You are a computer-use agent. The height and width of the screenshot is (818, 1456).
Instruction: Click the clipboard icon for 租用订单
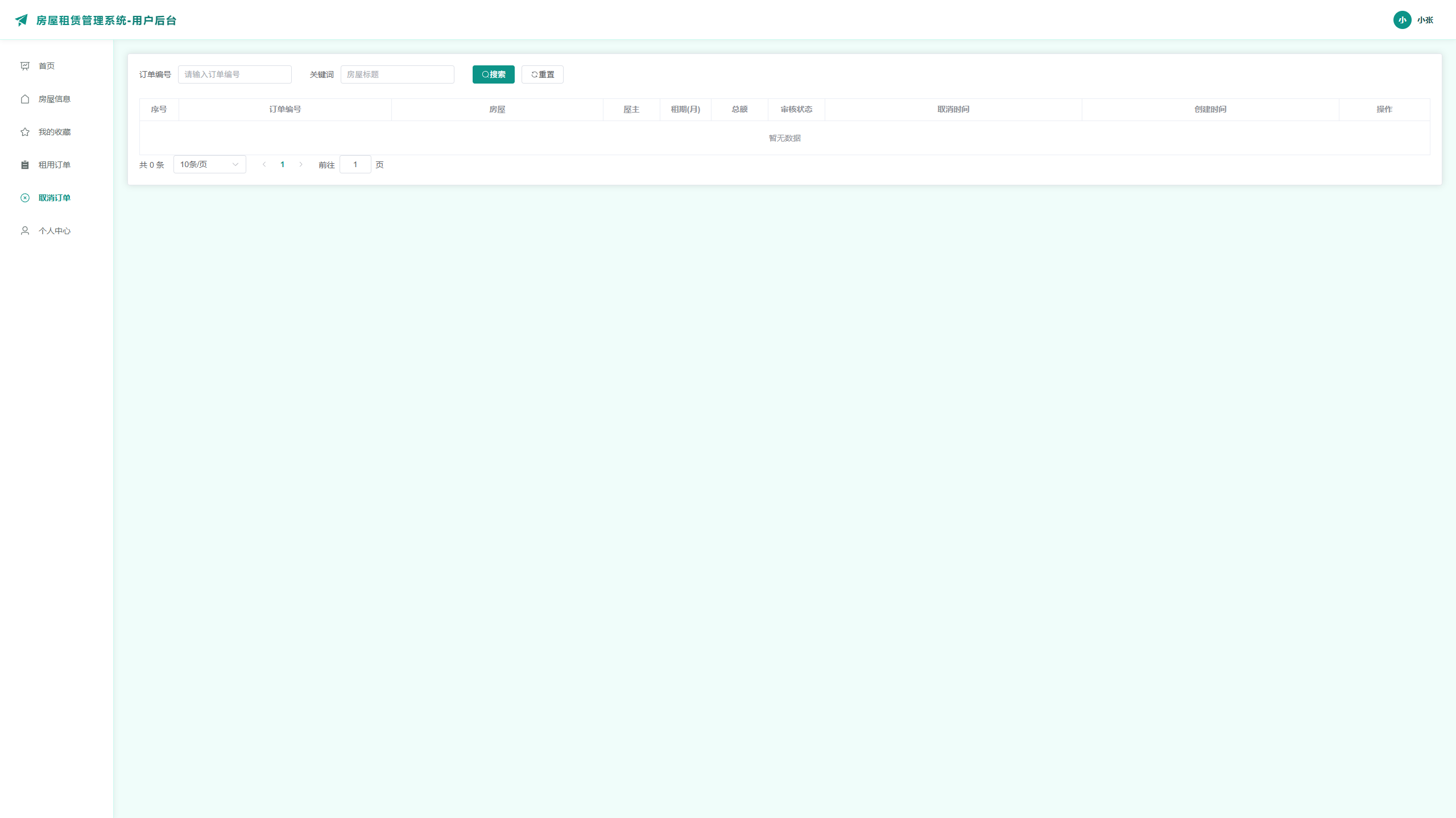click(25, 165)
